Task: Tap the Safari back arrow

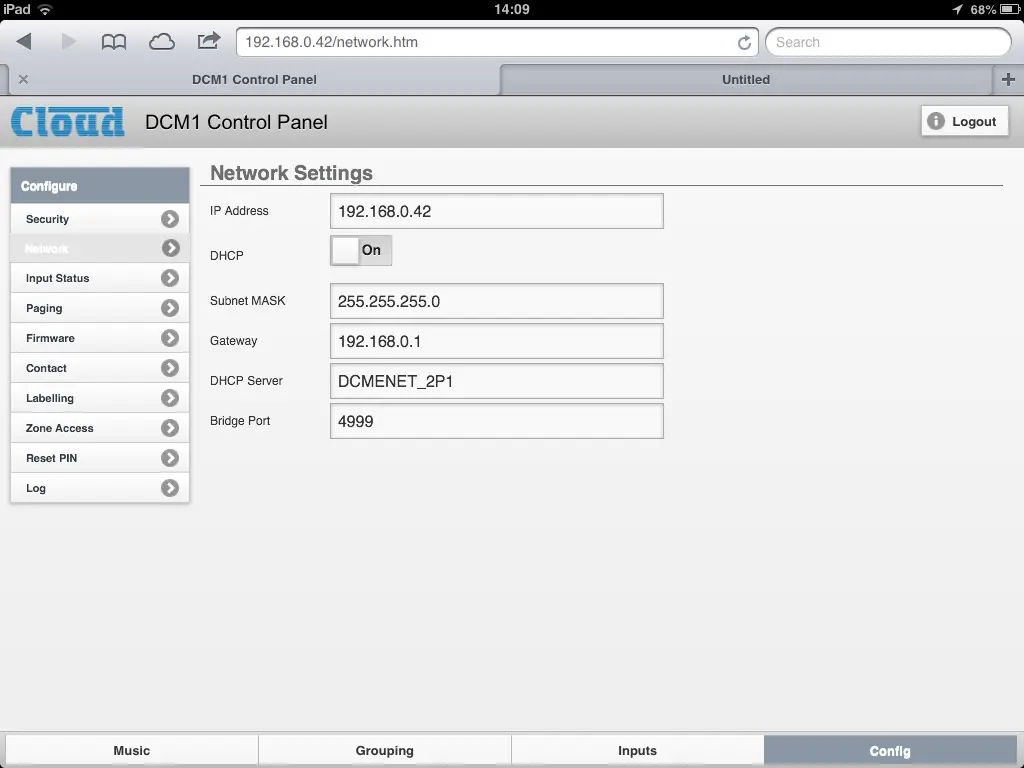Action: (x=25, y=42)
